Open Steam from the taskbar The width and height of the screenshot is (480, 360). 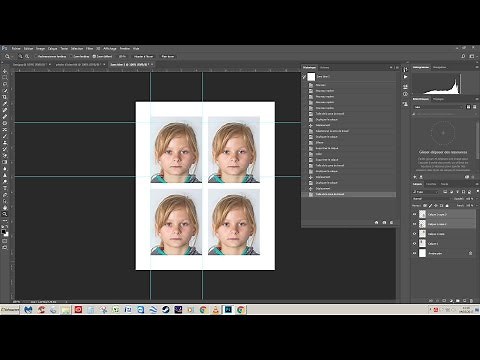point(165,310)
